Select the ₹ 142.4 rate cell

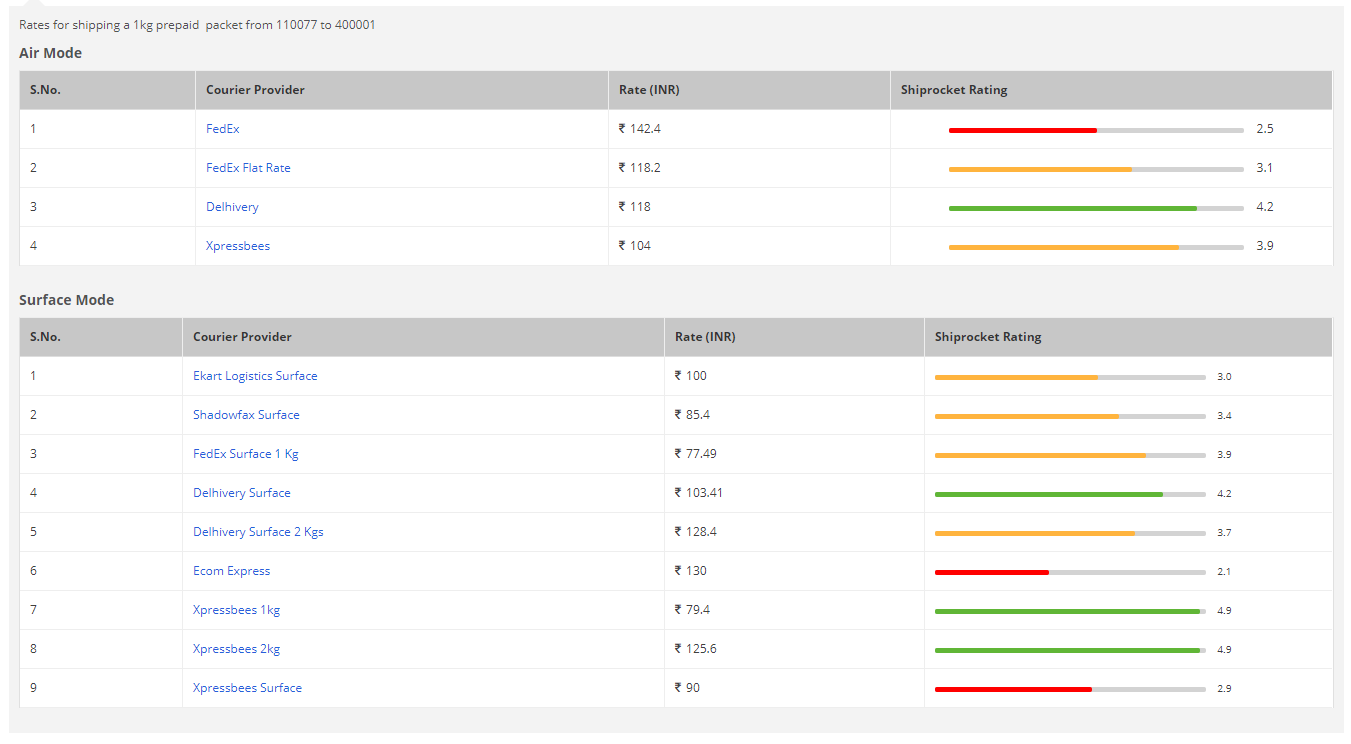click(749, 129)
